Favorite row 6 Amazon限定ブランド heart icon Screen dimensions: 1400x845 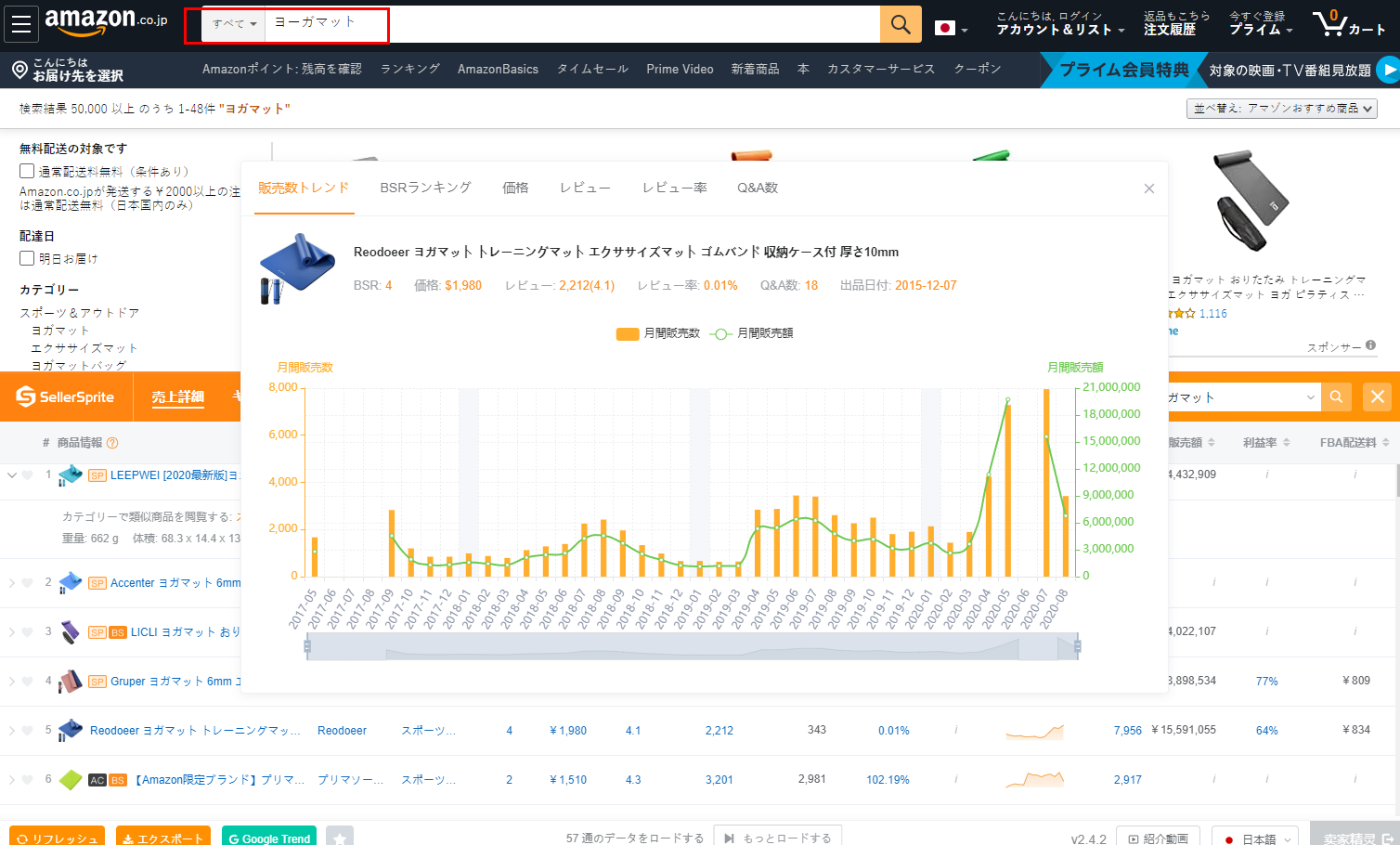click(27, 780)
